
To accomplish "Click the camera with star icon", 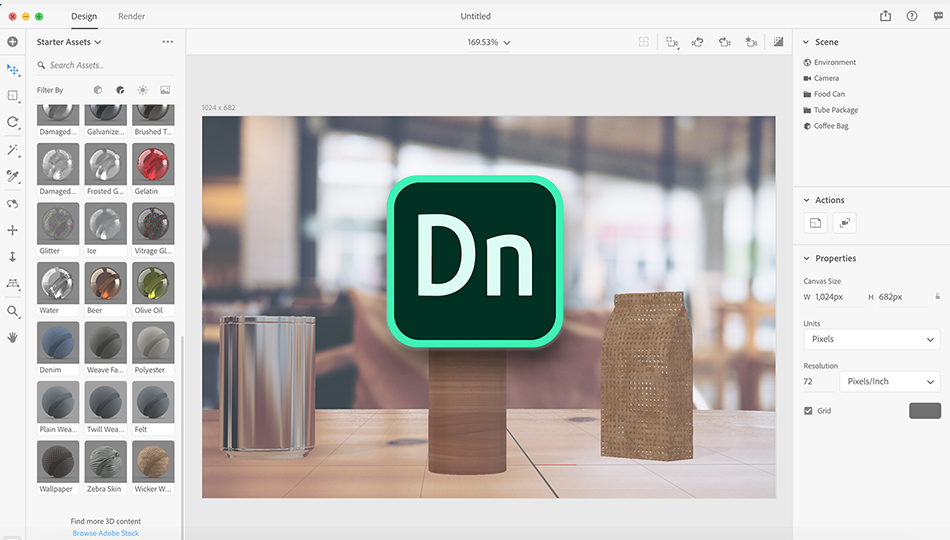I will [x=751, y=42].
